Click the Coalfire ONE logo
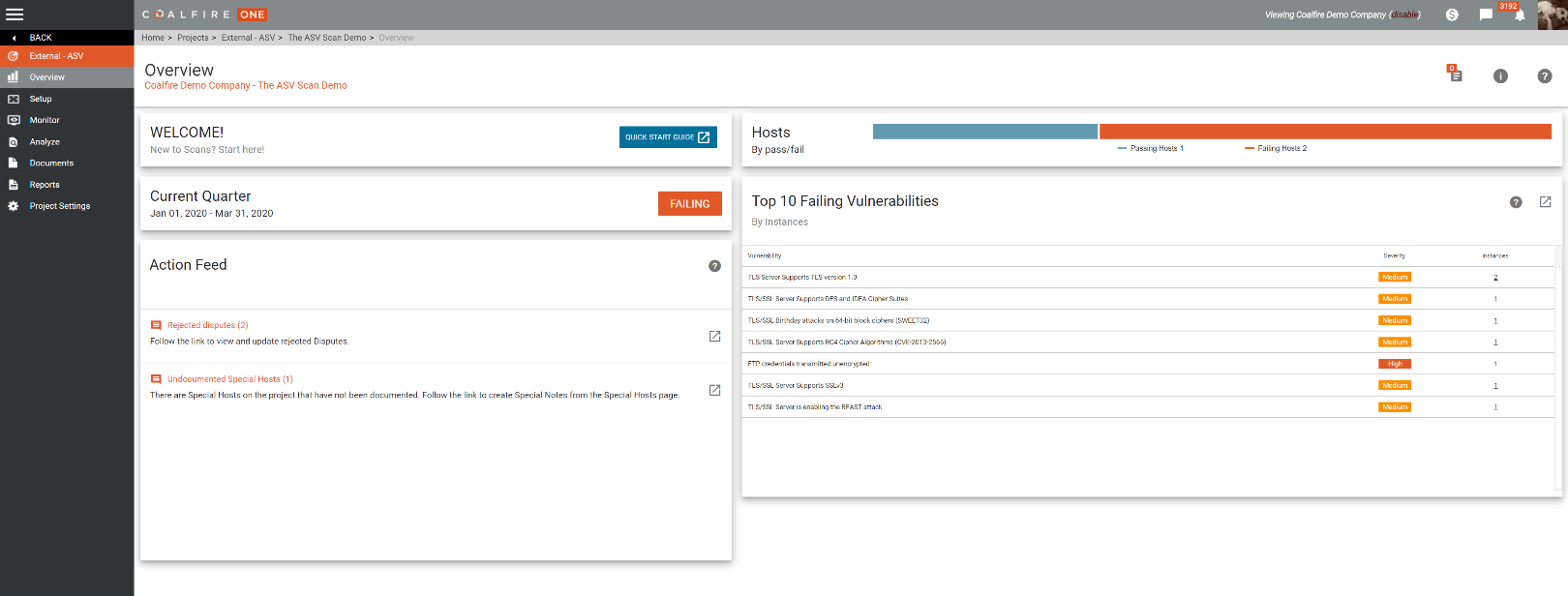Image resolution: width=1568 pixels, height=596 pixels. [204, 15]
